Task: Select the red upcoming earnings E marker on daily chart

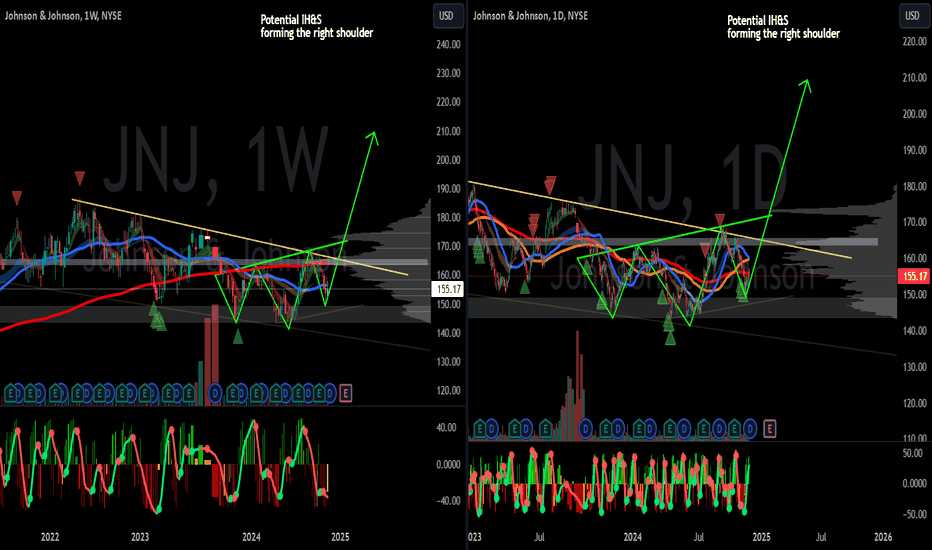Action: tap(770, 428)
